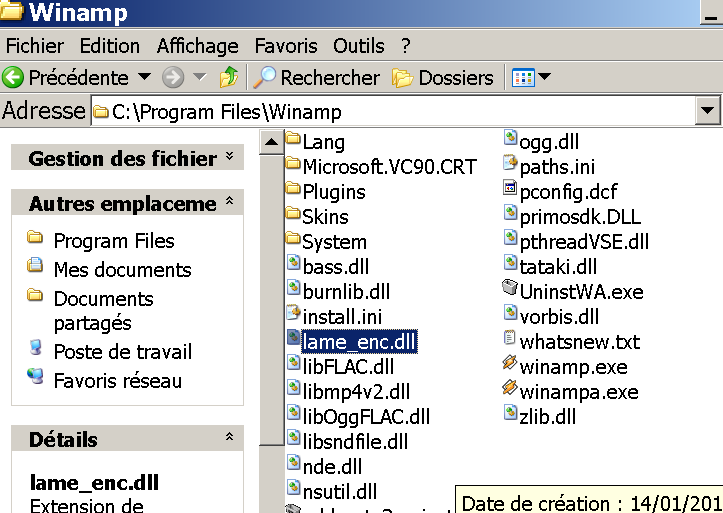Viewport: 723px width, 513px height.
Task: Click the scroll up arrow of the file list
Action: coord(272,142)
